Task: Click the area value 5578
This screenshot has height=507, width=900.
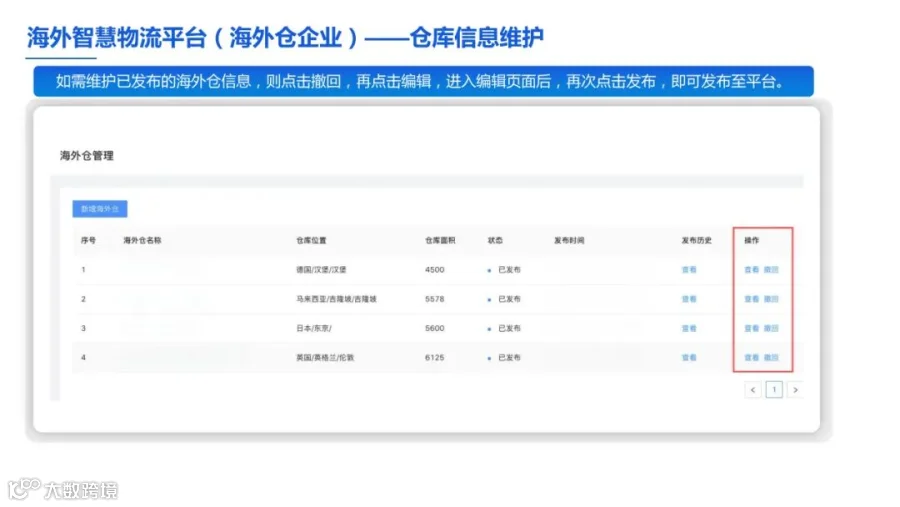Action: tap(435, 299)
